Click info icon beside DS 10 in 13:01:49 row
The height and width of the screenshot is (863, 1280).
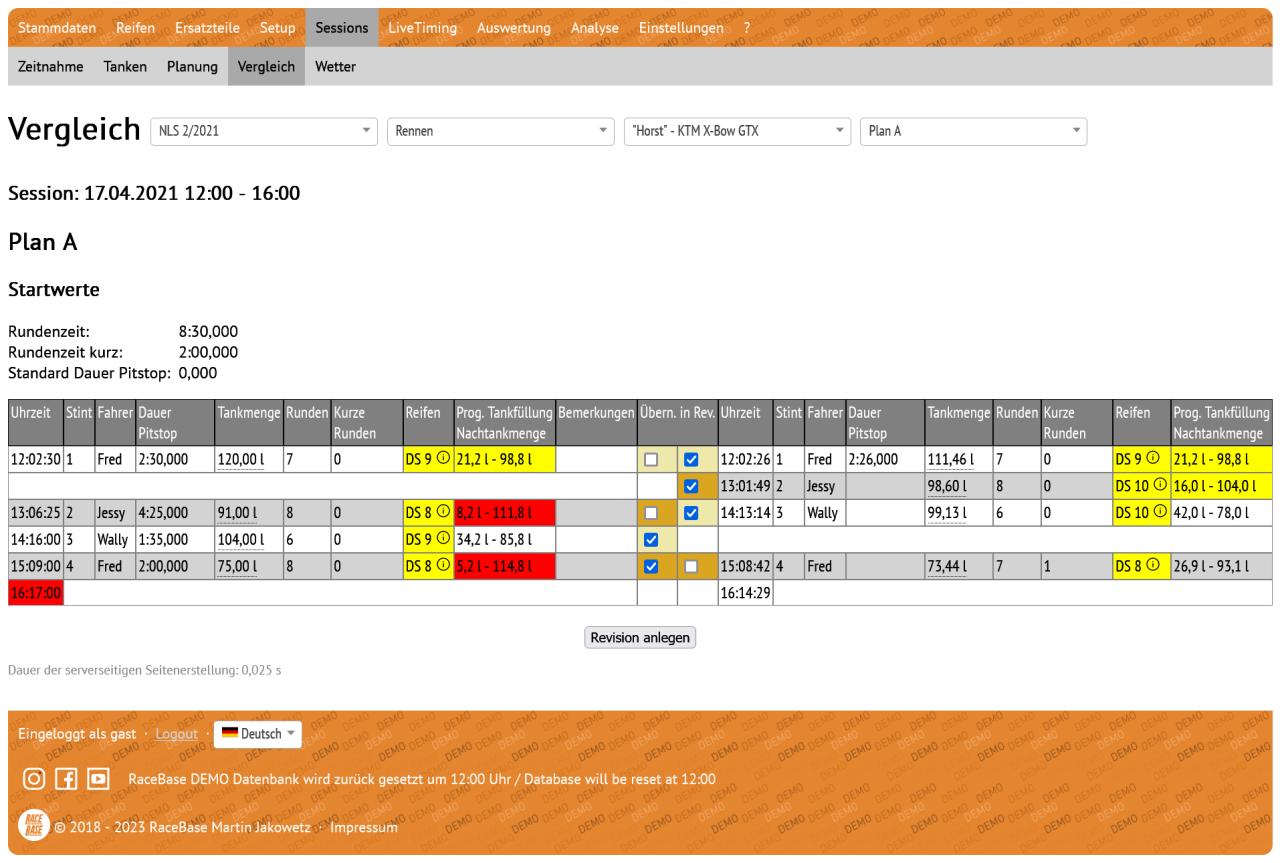[x=1160, y=485]
